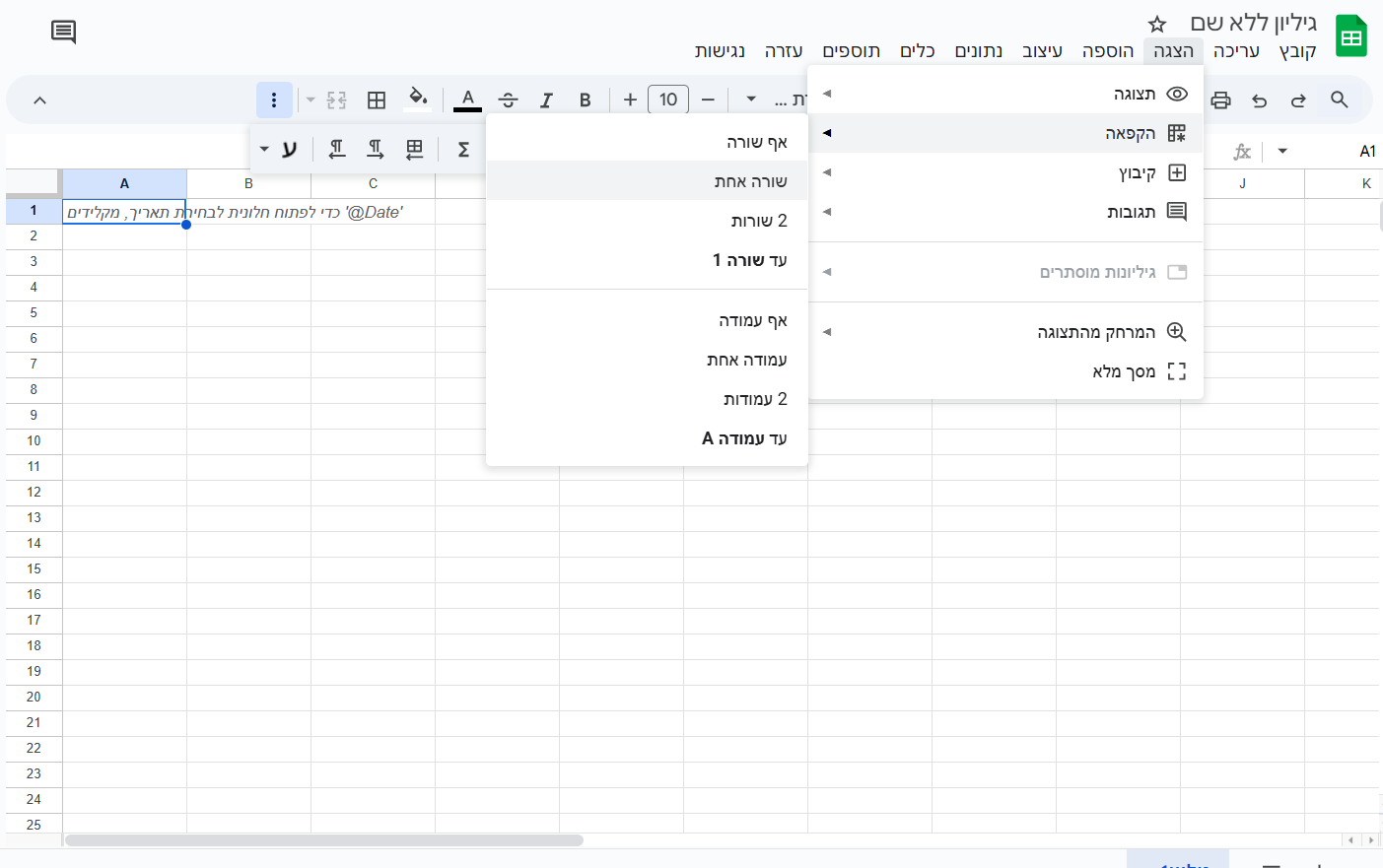Click the minus button to decrease font size
The width and height of the screenshot is (1383, 868).
coord(708,100)
